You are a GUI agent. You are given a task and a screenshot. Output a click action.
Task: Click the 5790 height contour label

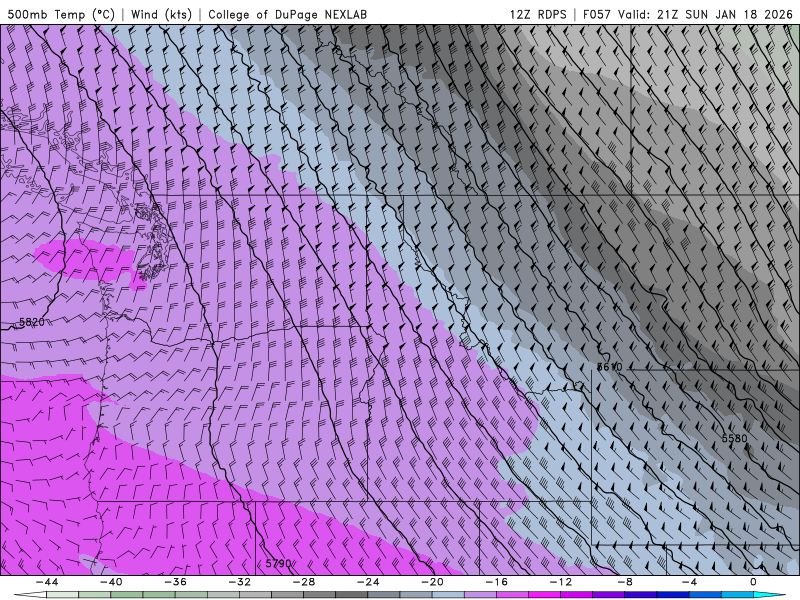[x=278, y=563]
